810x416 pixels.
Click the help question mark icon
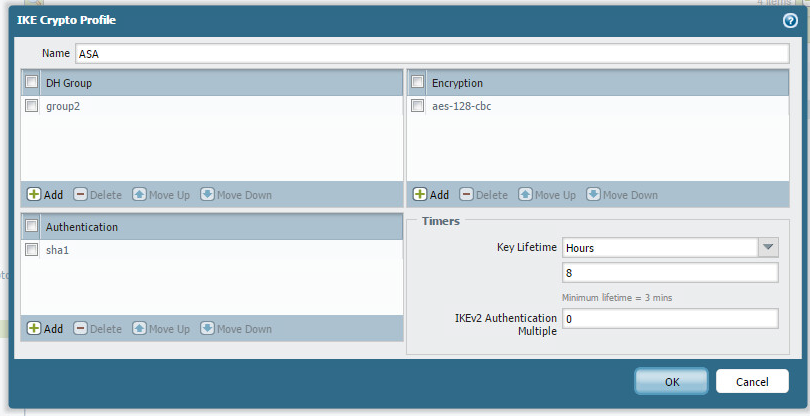pyautogui.click(x=790, y=20)
